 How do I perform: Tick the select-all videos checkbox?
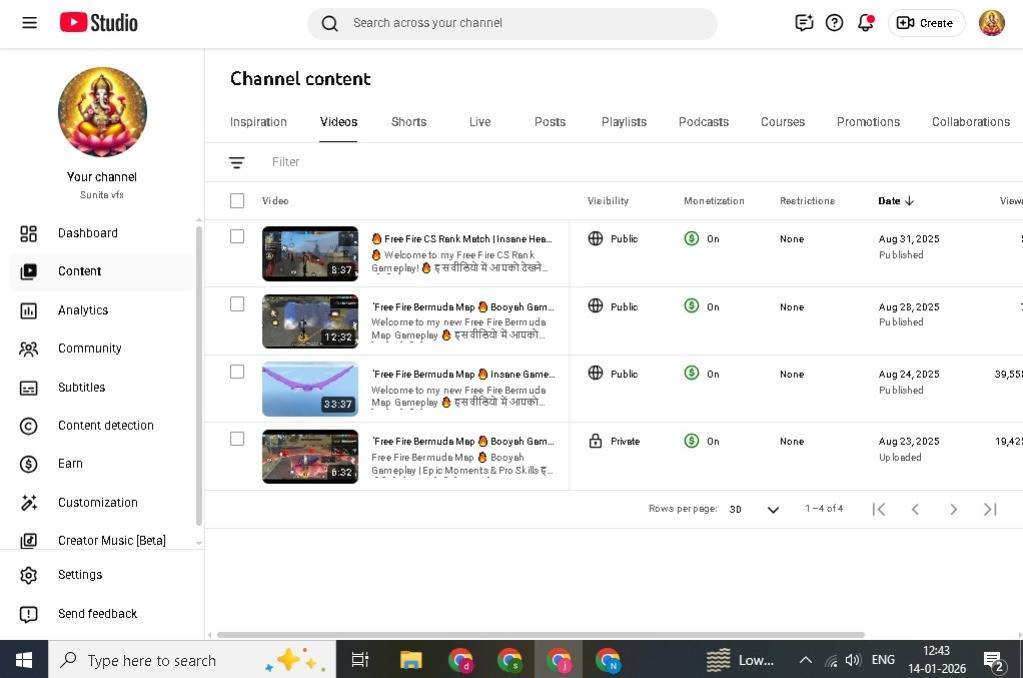[237, 201]
